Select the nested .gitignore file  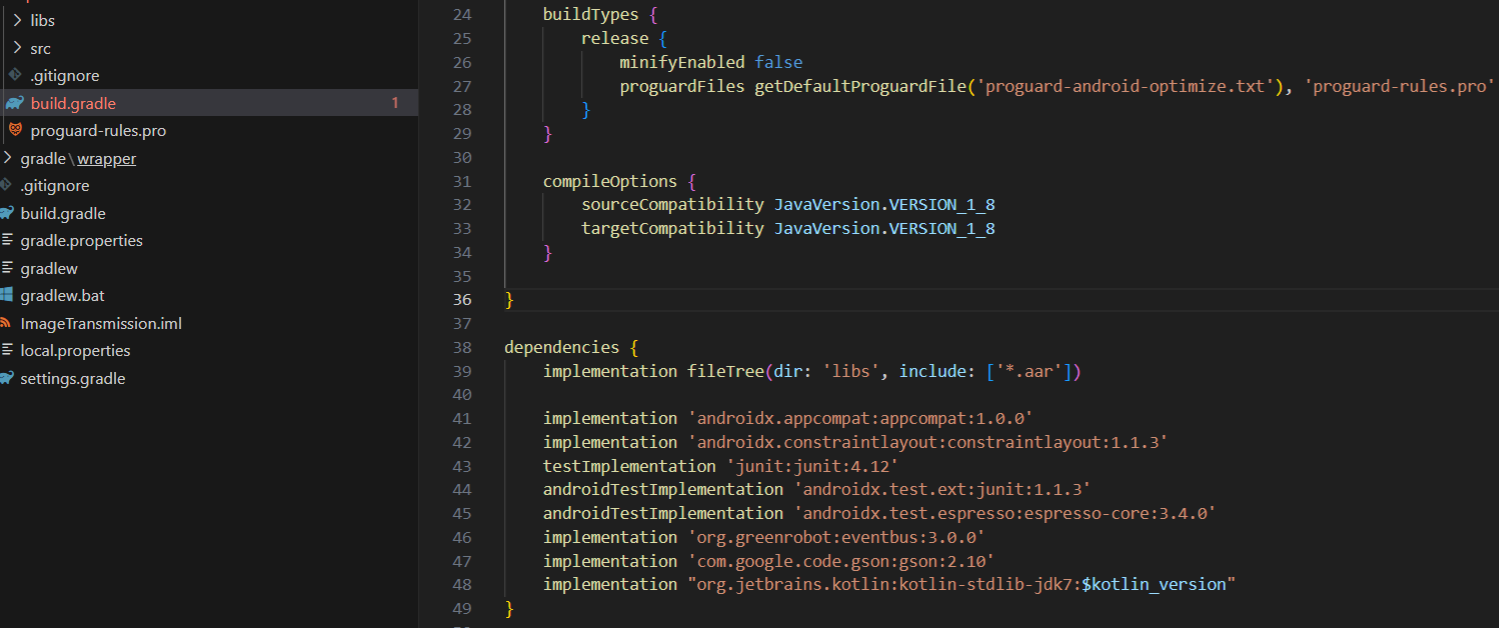65,75
